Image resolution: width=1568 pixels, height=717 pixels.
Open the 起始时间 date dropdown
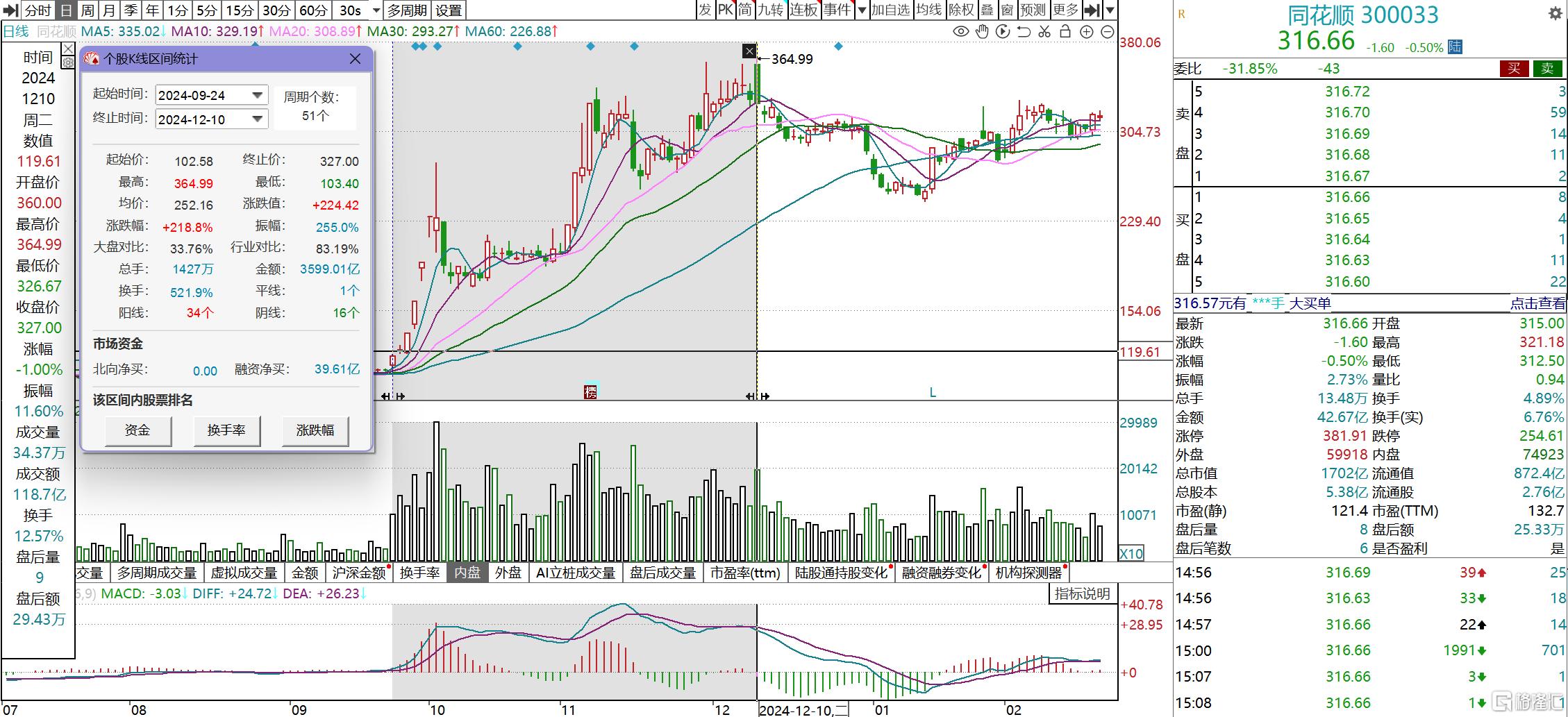(257, 94)
